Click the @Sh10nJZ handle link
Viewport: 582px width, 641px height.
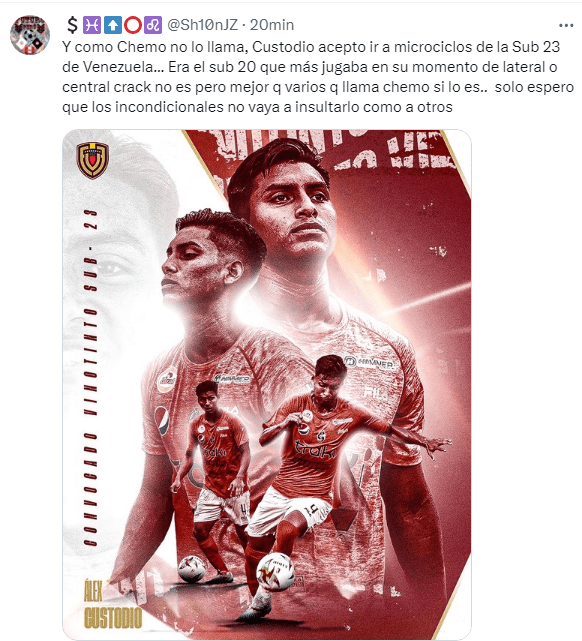click(x=202, y=25)
